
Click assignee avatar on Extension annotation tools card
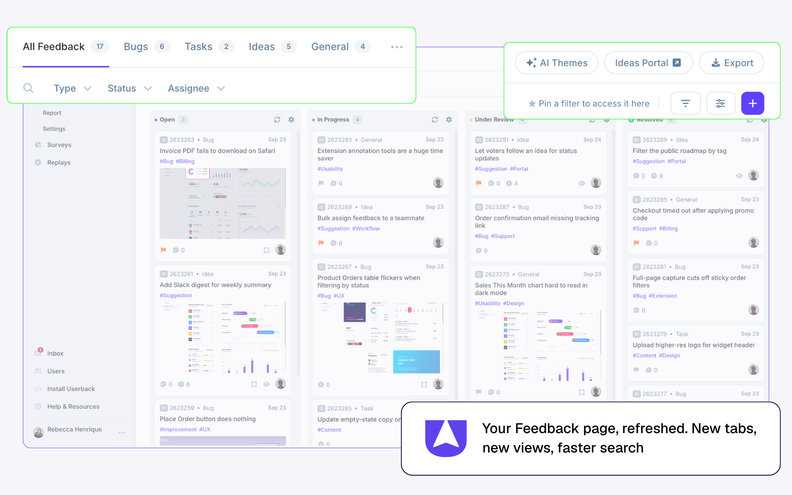click(438, 183)
